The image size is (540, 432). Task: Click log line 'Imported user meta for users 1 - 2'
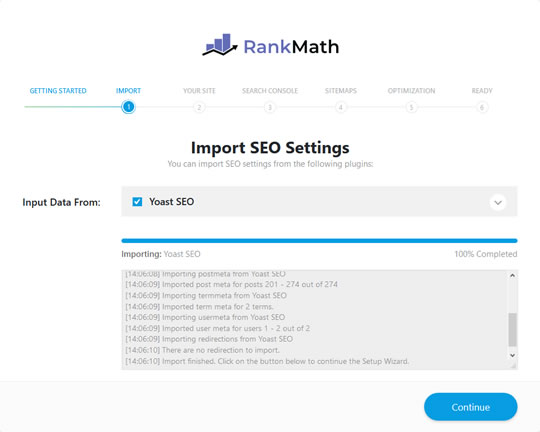pos(217,328)
